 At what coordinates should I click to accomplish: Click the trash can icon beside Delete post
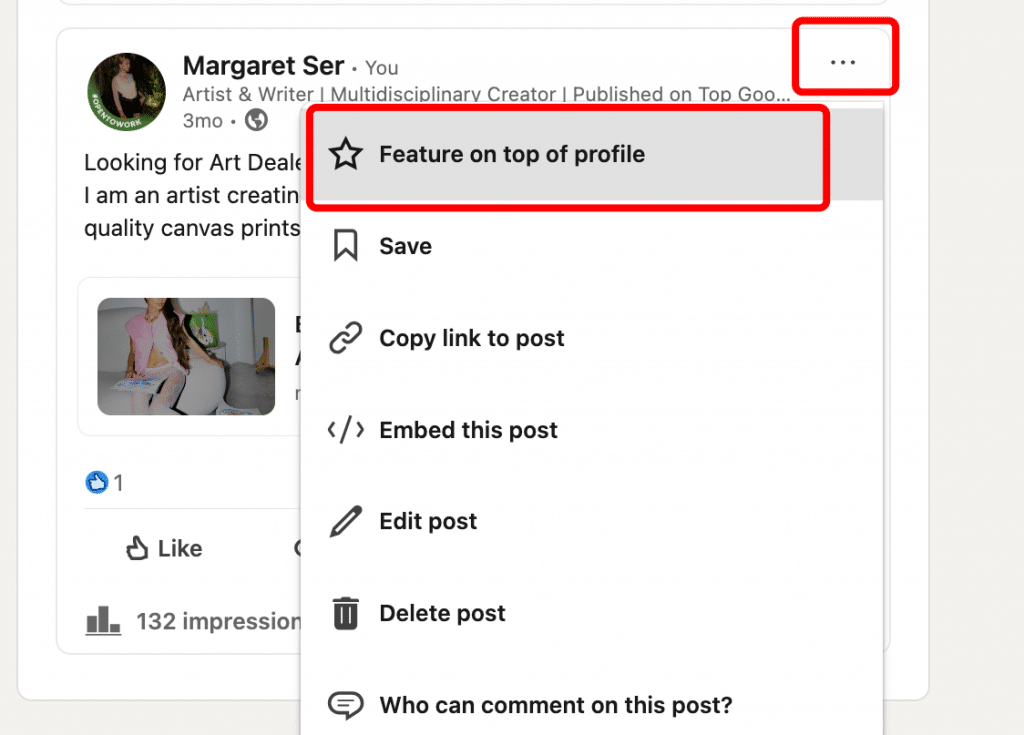point(345,612)
